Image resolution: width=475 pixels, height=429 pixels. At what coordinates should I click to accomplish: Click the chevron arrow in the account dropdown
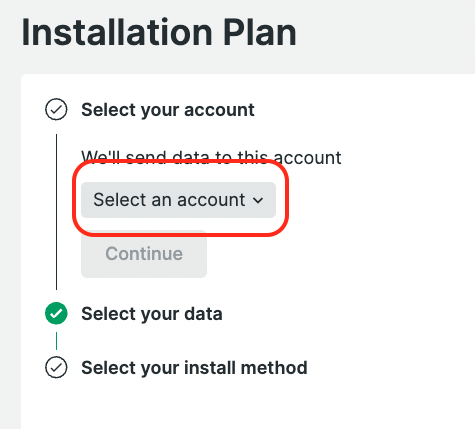pyautogui.click(x=258, y=200)
